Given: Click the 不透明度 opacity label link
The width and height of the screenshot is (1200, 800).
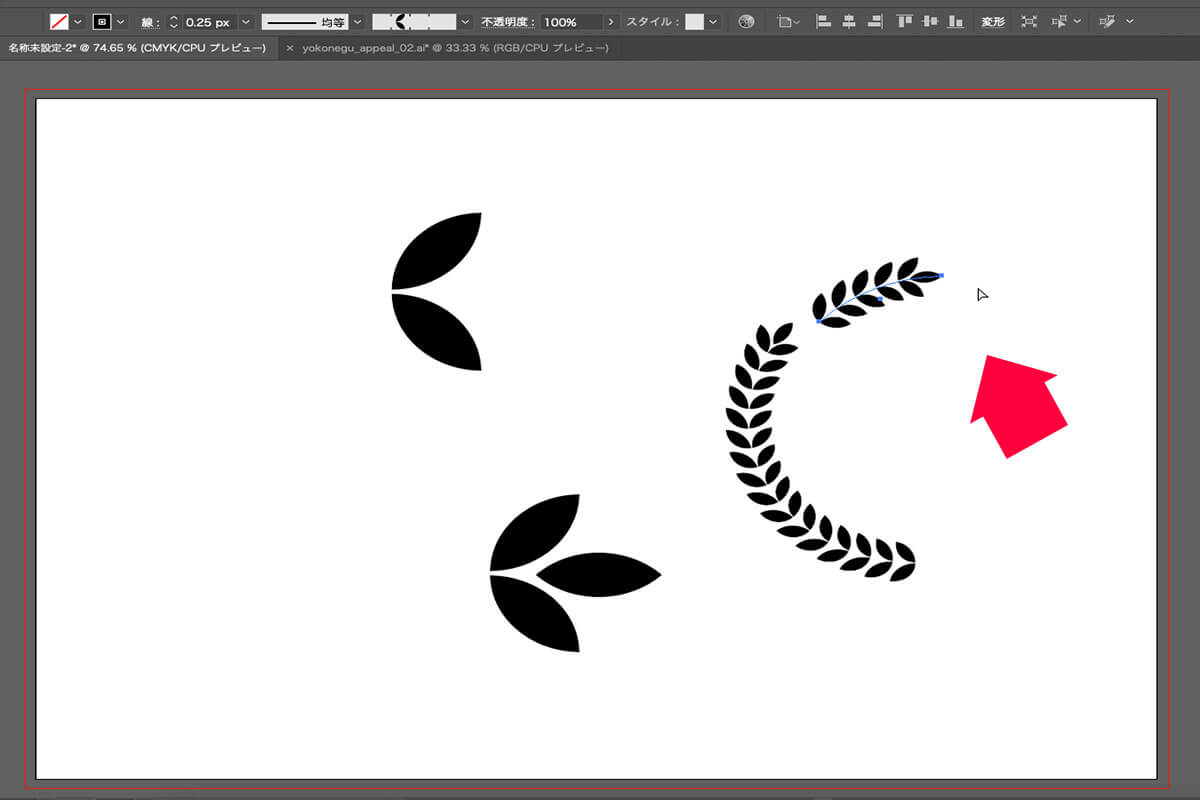Looking at the screenshot, I should [507, 21].
